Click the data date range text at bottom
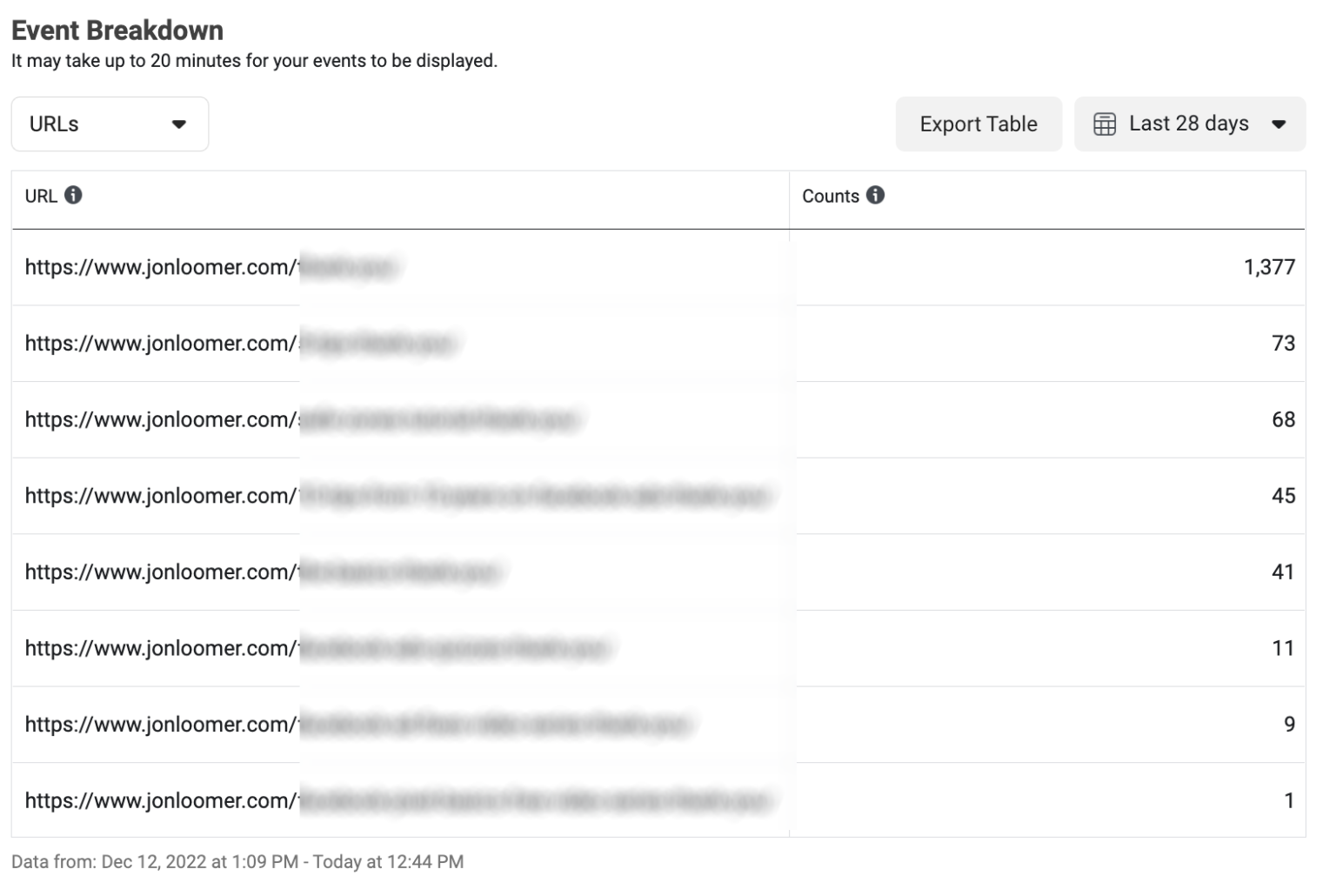The width and height of the screenshot is (1336, 896). [237, 862]
